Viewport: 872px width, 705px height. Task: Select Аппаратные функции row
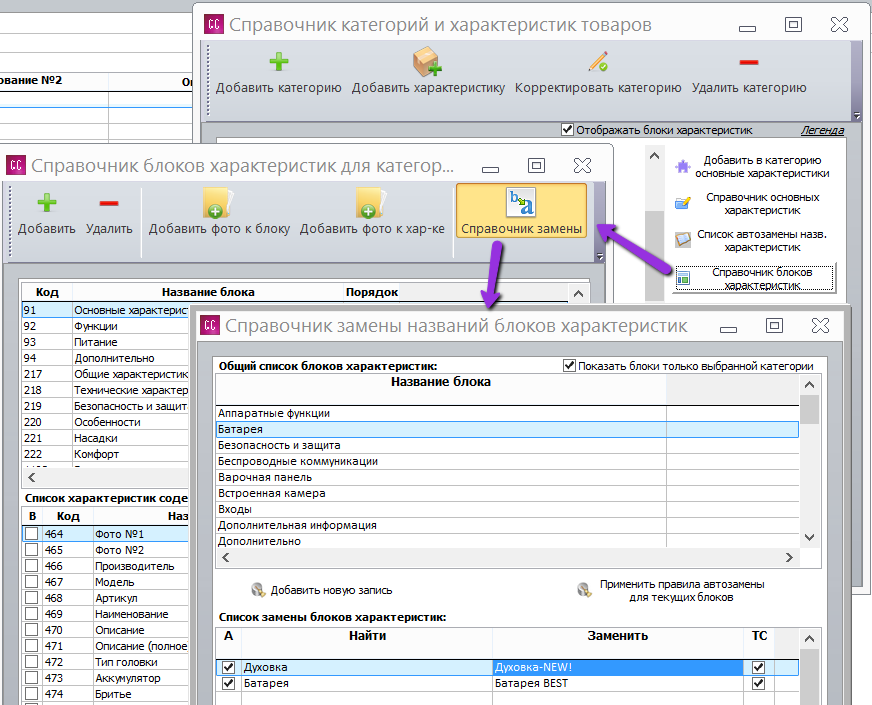(x=507, y=413)
